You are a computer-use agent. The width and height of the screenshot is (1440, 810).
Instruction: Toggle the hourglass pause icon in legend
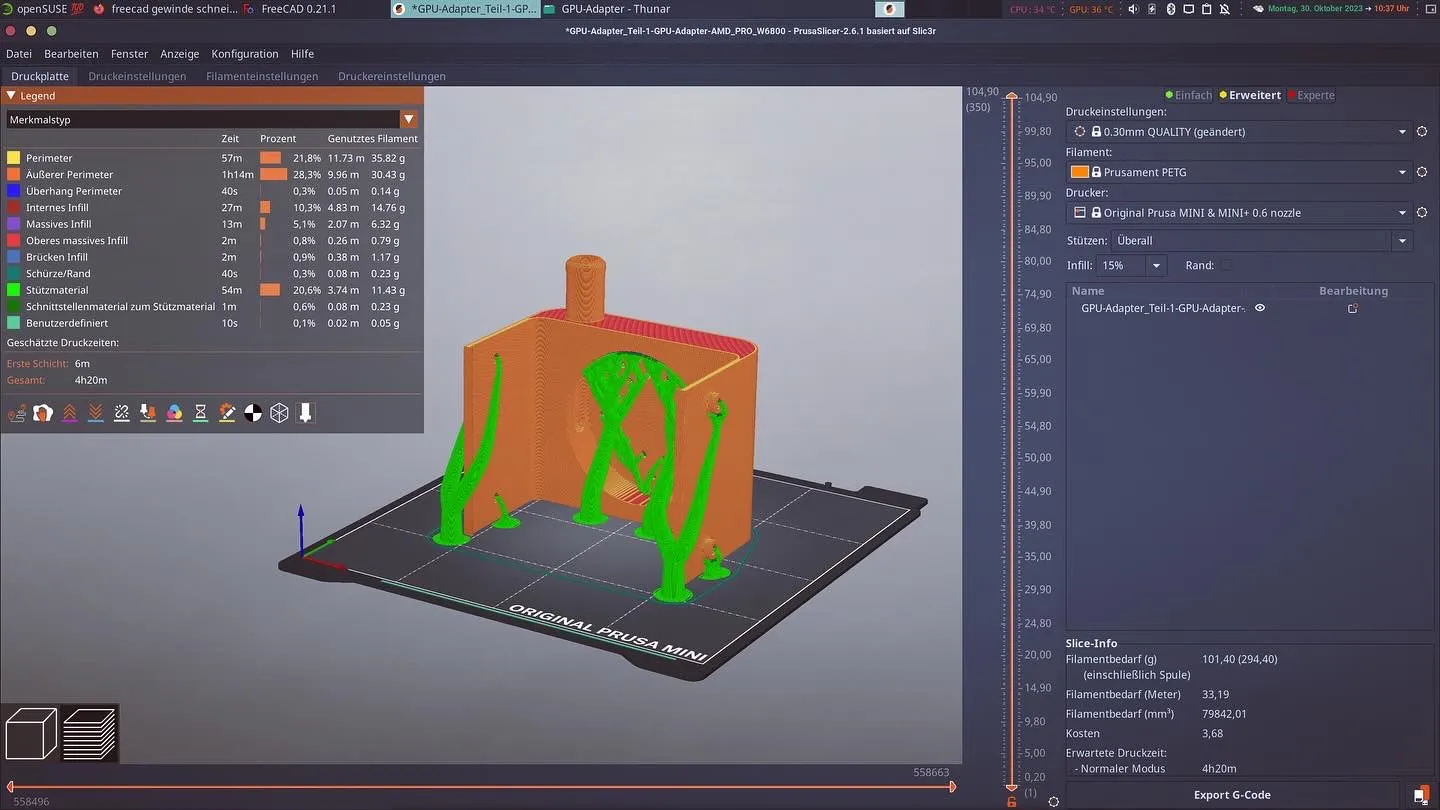pyautogui.click(x=200, y=412)
